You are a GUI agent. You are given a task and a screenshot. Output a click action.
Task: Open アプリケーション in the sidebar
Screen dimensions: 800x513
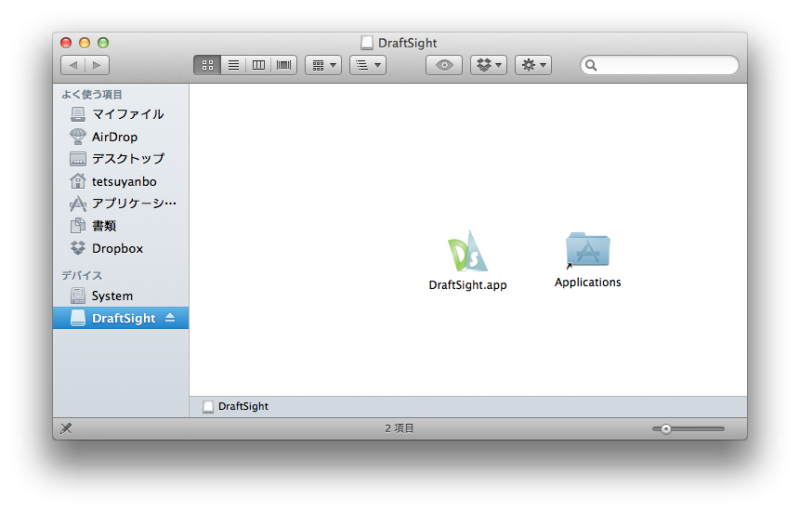click(121, 204)
